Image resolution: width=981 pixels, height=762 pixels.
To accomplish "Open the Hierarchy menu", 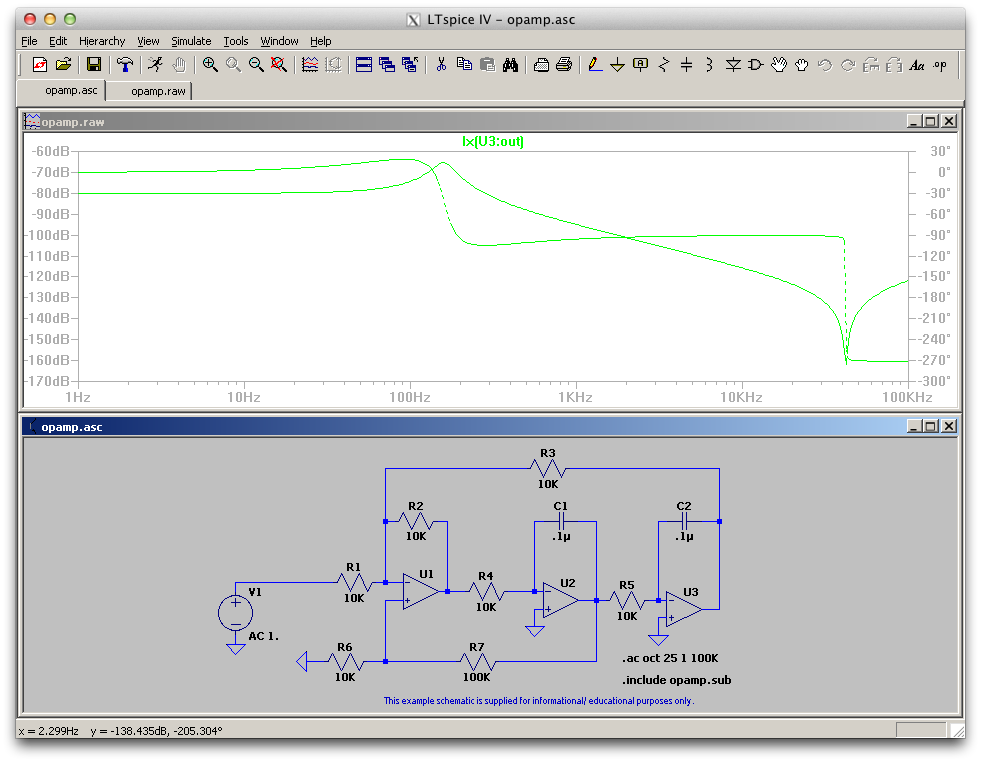I will coord(102,41).
